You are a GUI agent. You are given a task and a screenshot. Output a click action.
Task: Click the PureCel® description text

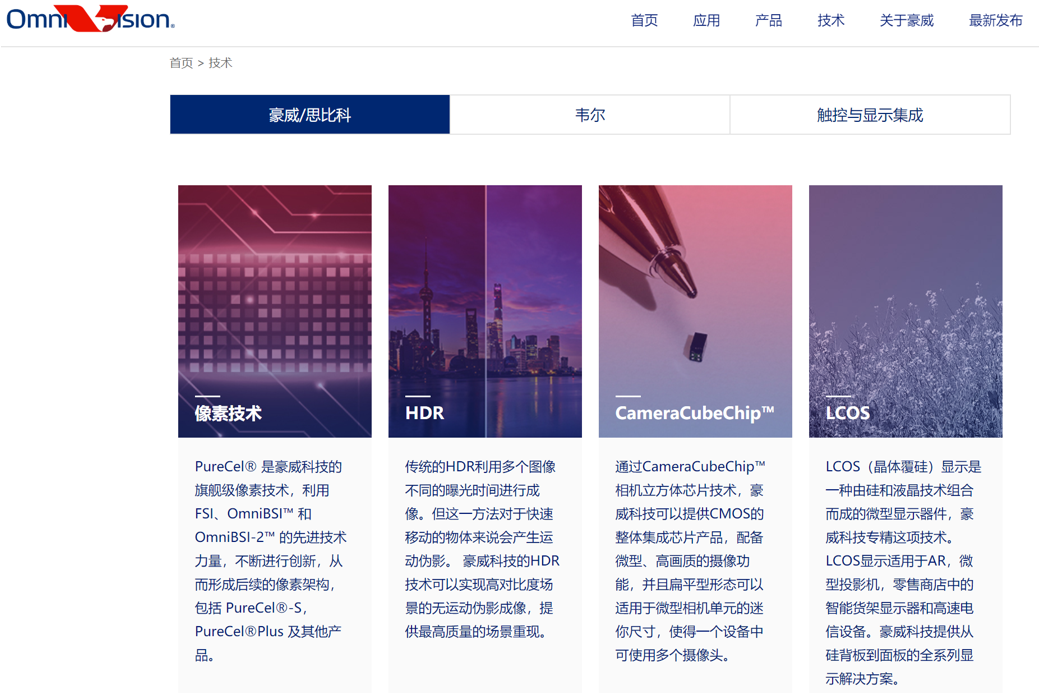pos(271,560)
